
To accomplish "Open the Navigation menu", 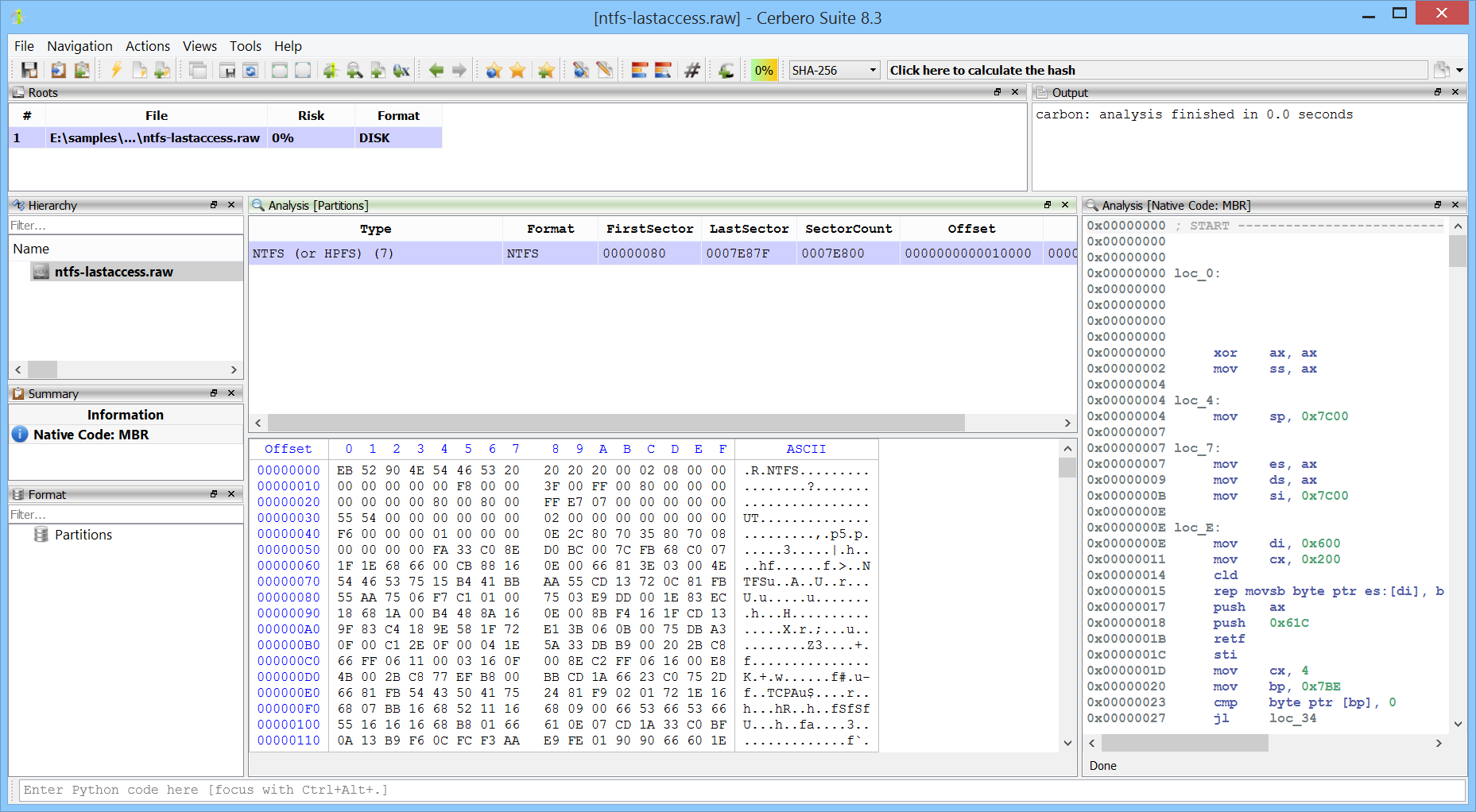I will [79, 46].
